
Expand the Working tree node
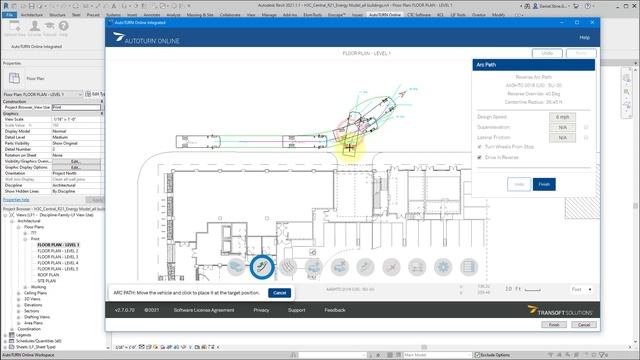click(x=25, y=287)
